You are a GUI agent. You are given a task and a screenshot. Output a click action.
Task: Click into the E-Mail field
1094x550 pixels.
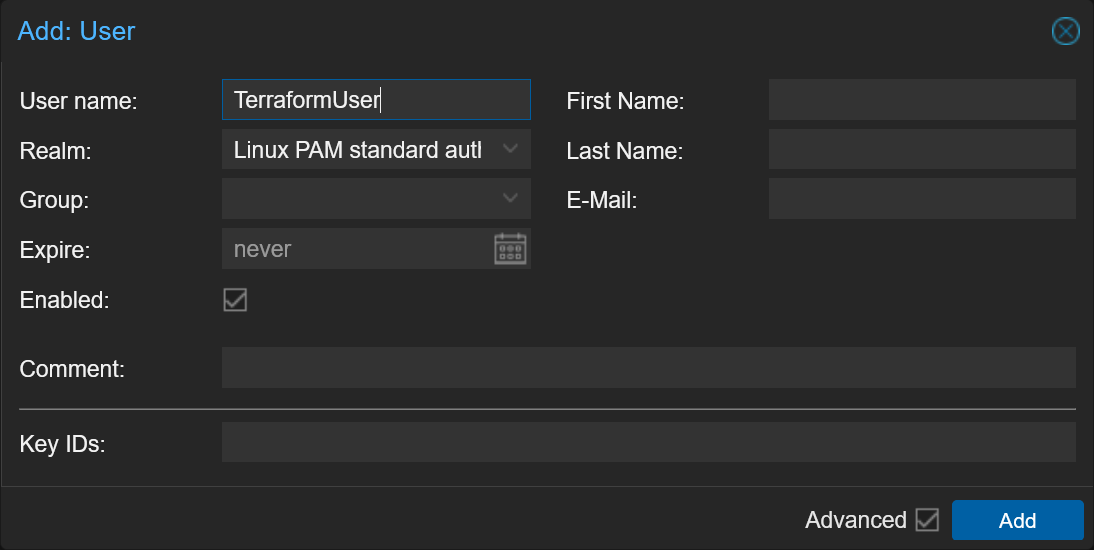click(922, 199)
